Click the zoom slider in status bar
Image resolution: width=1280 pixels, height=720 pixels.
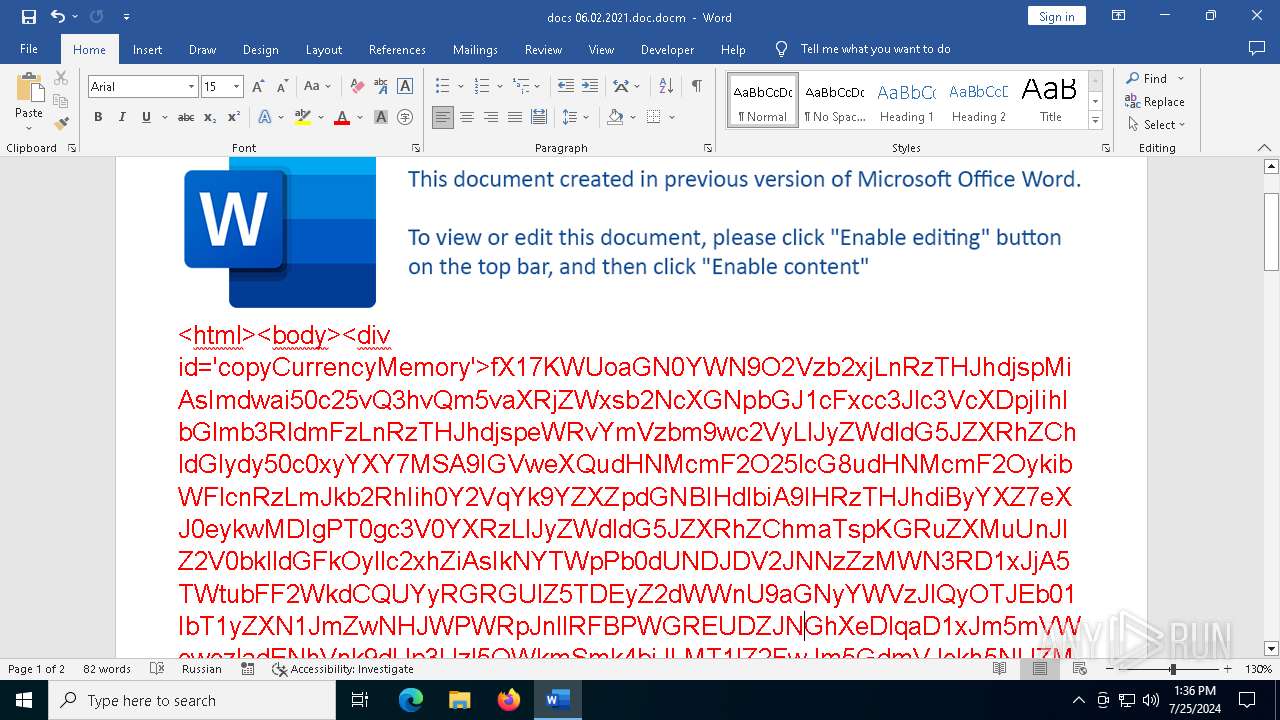pyautogui.click(x=1172, y=669)
